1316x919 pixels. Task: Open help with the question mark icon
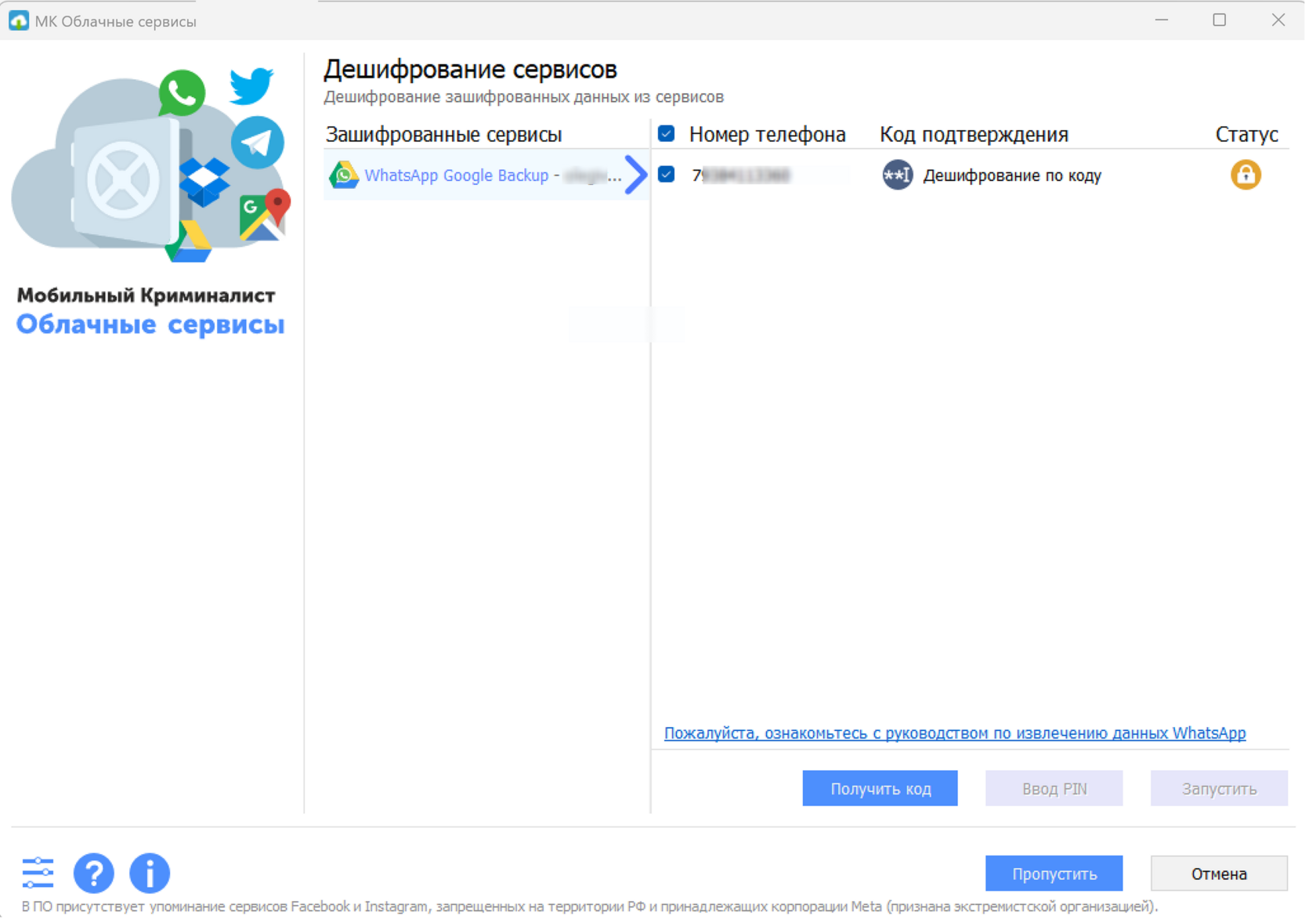point(94,873)
